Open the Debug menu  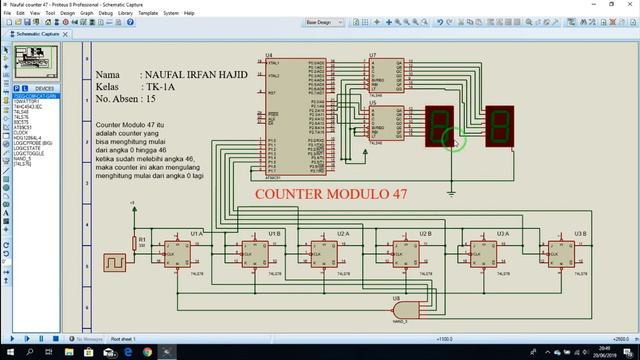[x=106, y=13]
